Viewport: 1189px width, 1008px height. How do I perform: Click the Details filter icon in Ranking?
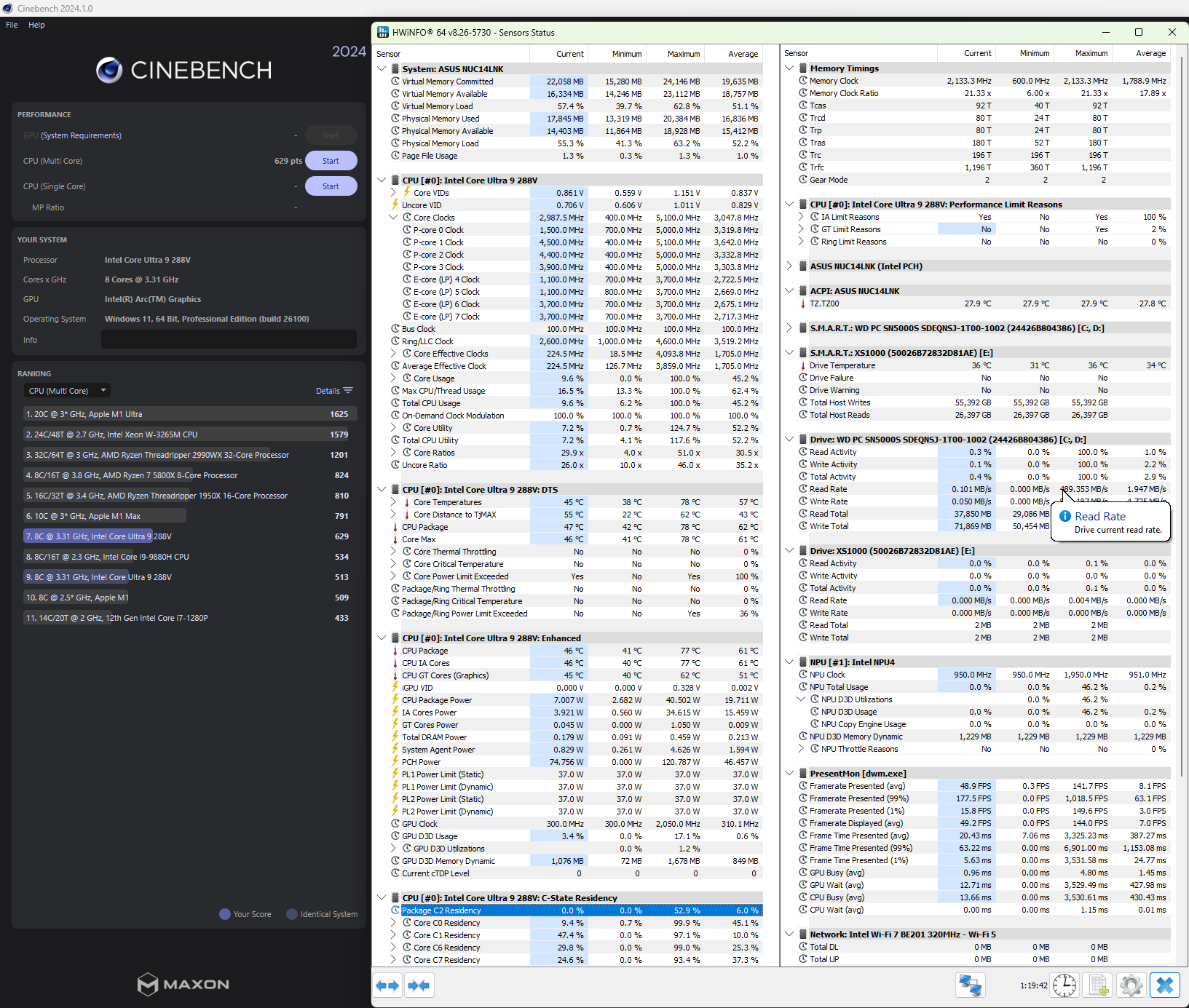348,391
